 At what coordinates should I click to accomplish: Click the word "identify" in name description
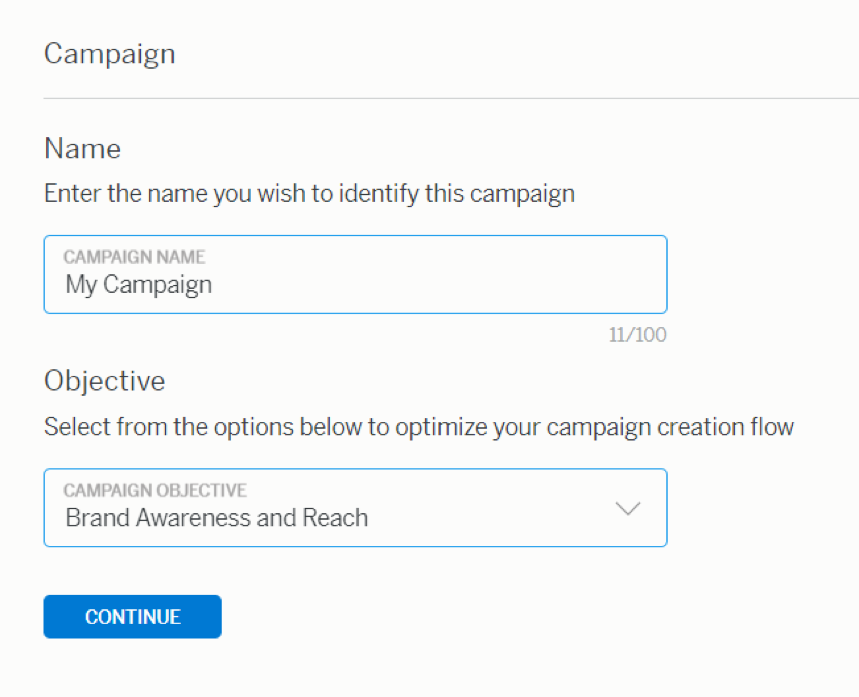379,193
